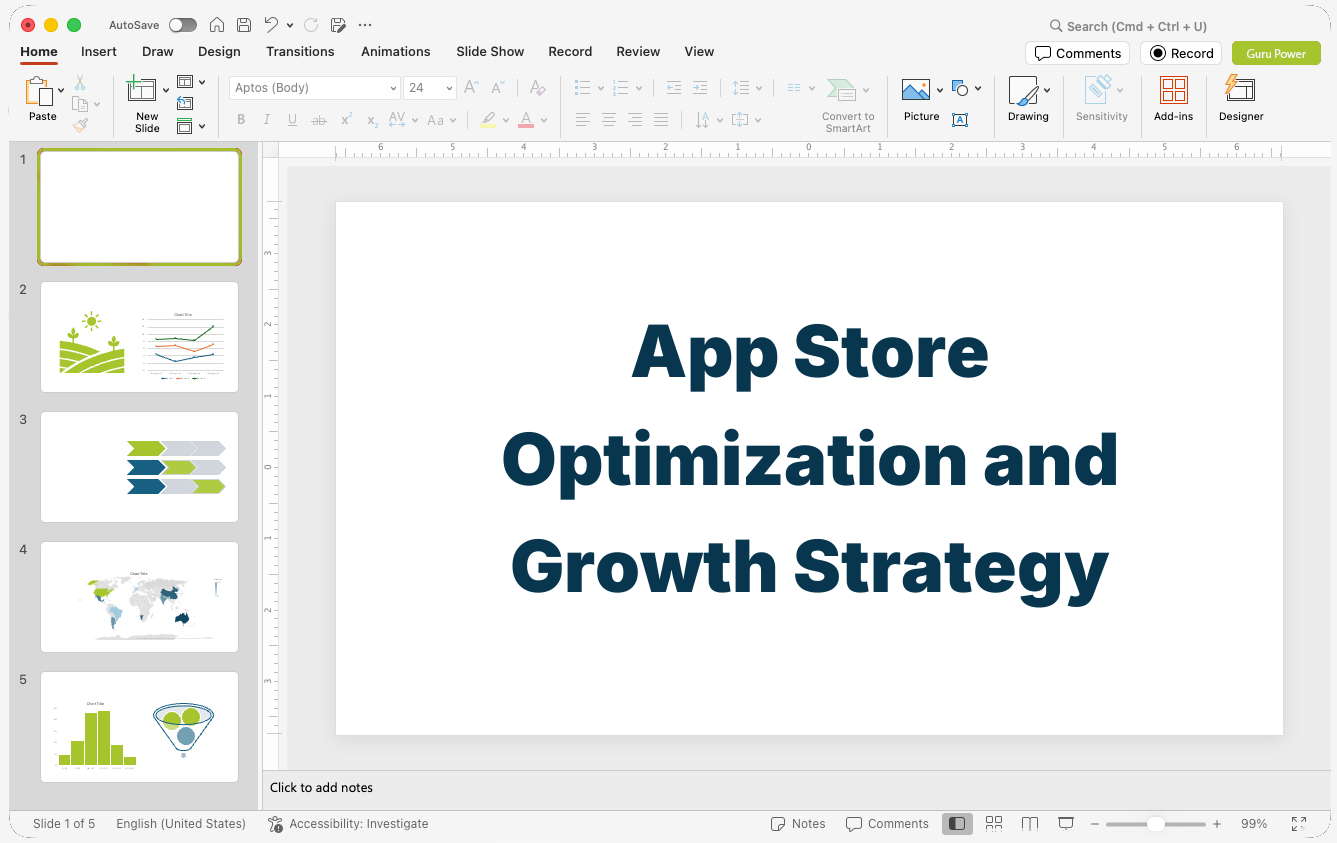Click the Undo arrow icon
Viewport: 1337px width, 843px height.
click(x=272, y=25)
